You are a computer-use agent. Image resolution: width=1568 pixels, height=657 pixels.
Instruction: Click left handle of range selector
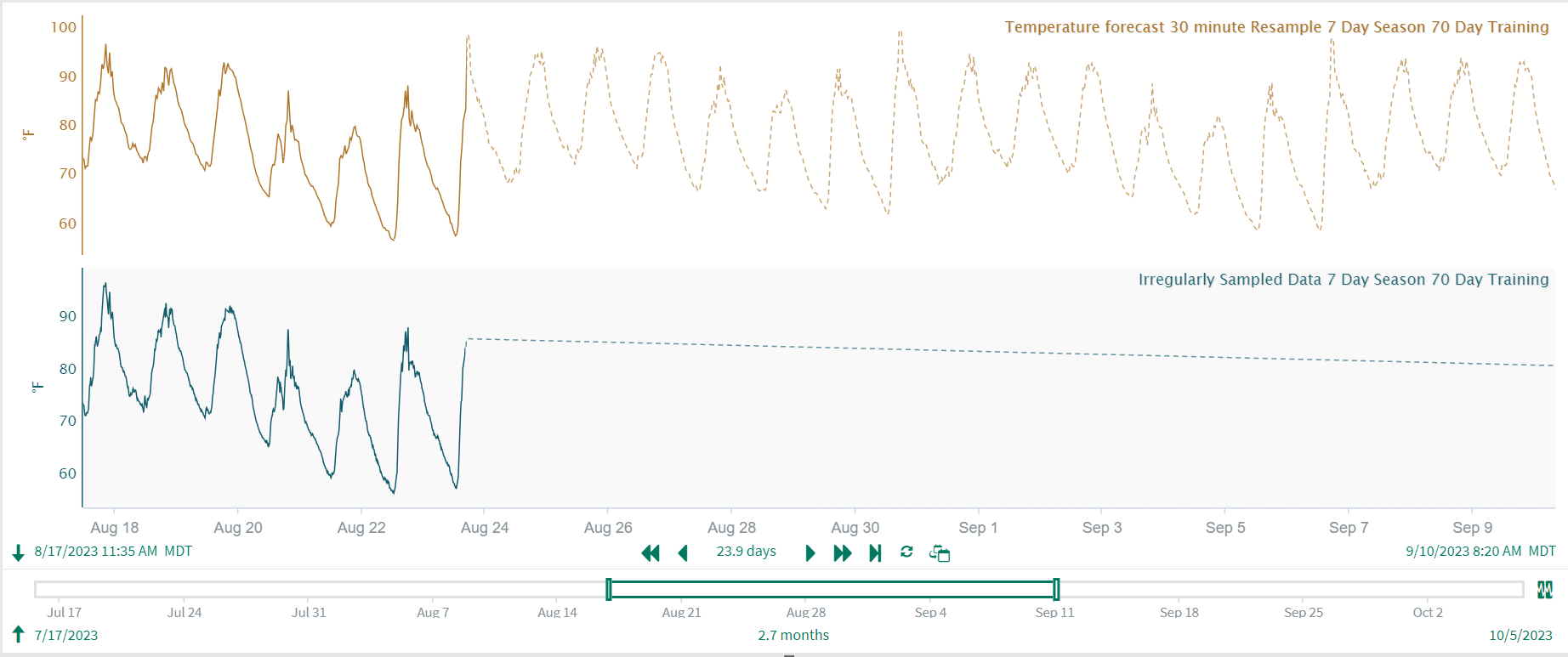pos(609,589)
